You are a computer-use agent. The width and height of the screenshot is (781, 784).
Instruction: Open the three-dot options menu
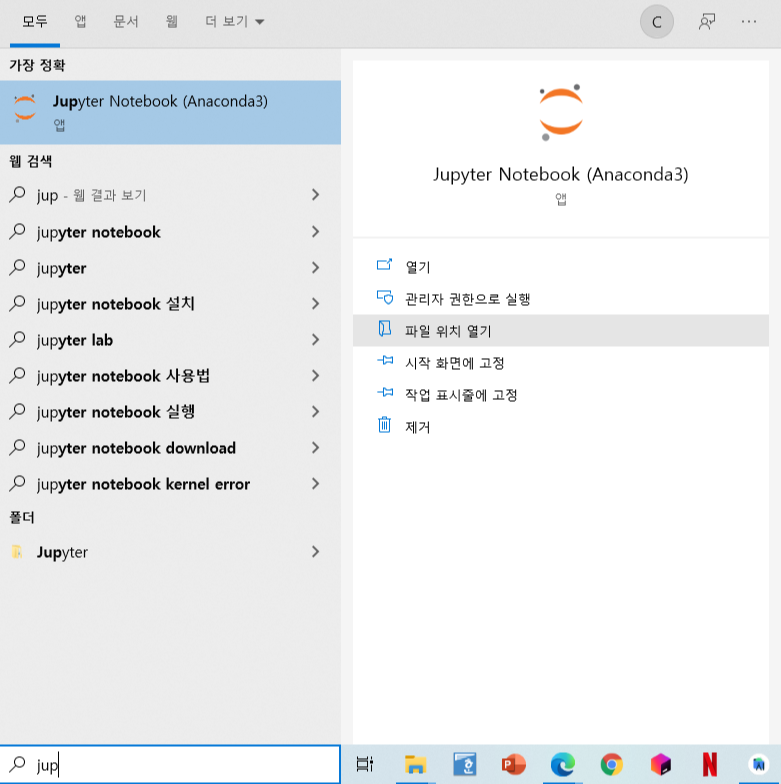coord(748,22)
